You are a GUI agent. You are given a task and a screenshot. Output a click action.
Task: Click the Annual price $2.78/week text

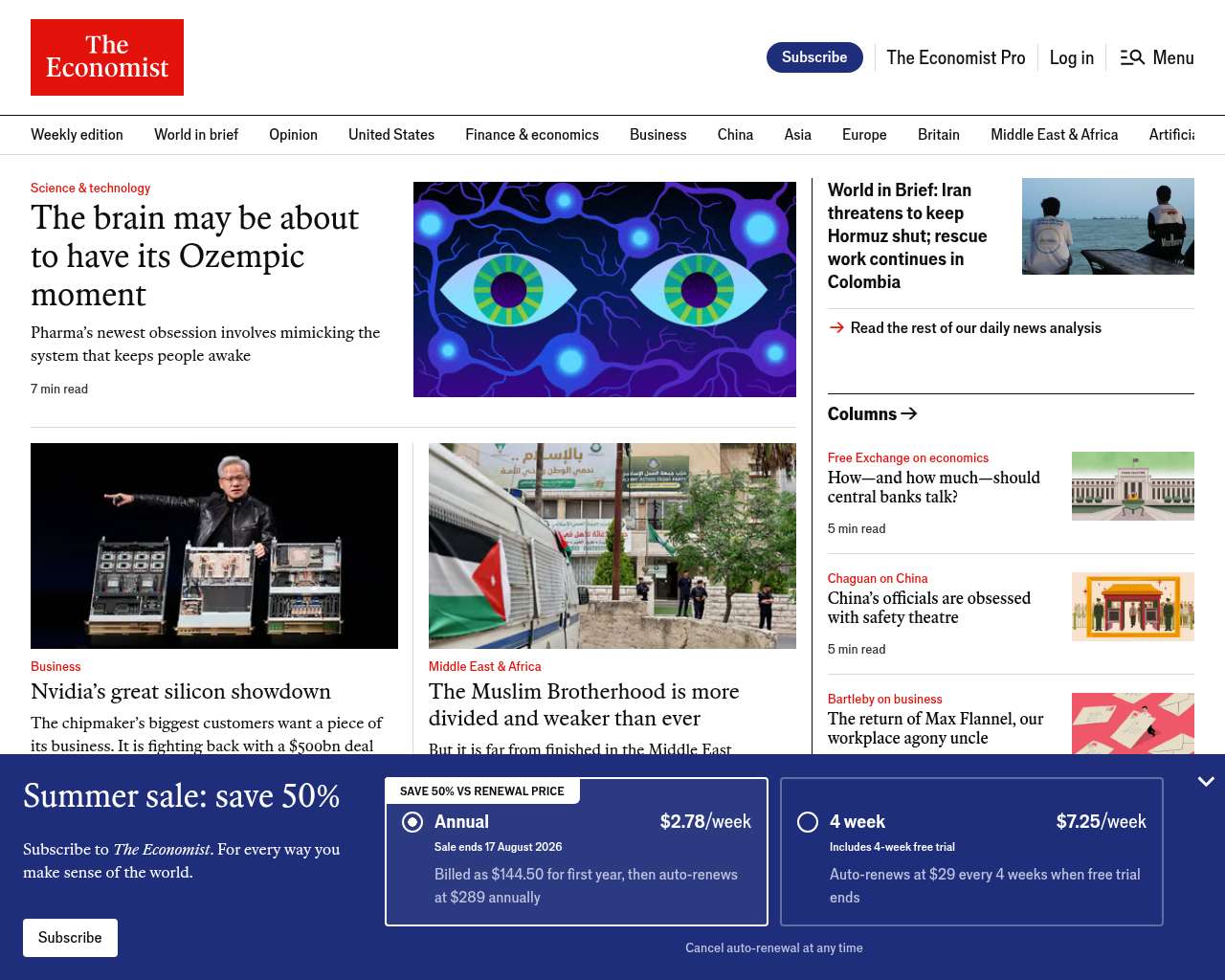[x=705, y=821]
